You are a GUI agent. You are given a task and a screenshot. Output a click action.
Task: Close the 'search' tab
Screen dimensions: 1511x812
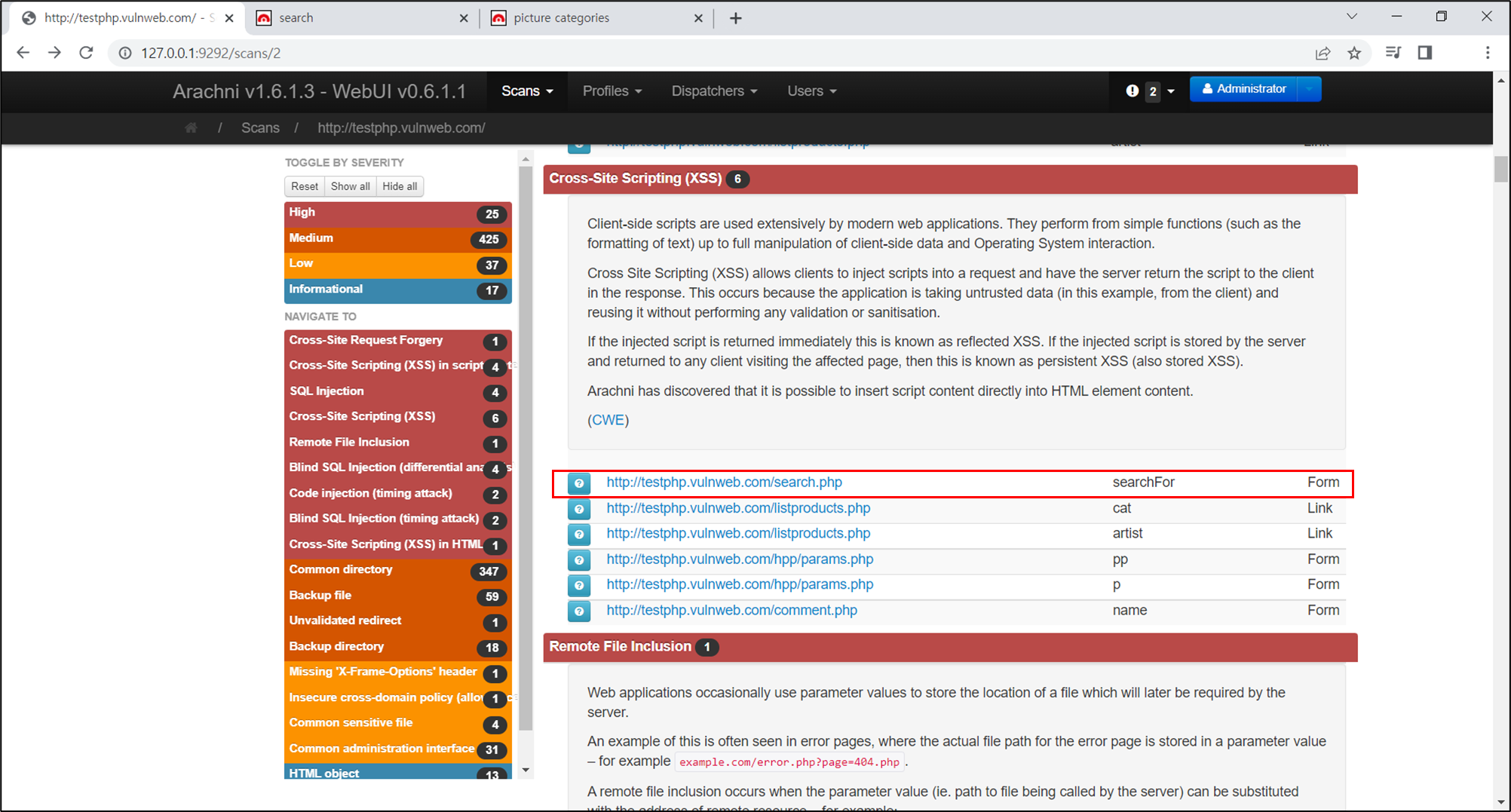(x=464, y=18)
